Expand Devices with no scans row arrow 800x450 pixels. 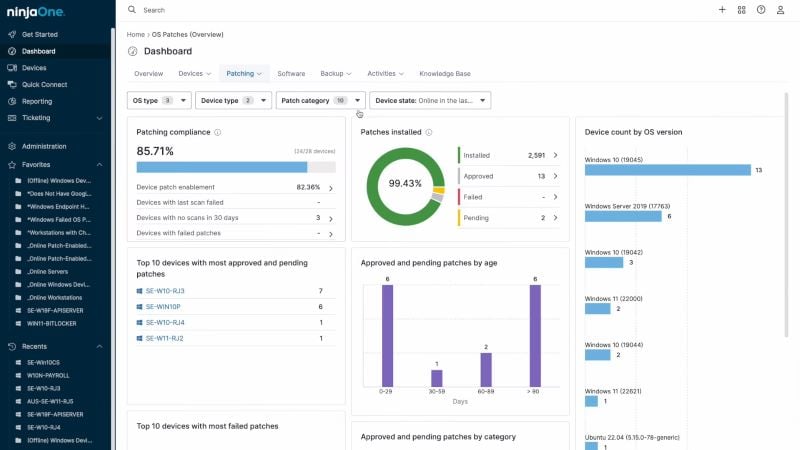pos(331,219)
